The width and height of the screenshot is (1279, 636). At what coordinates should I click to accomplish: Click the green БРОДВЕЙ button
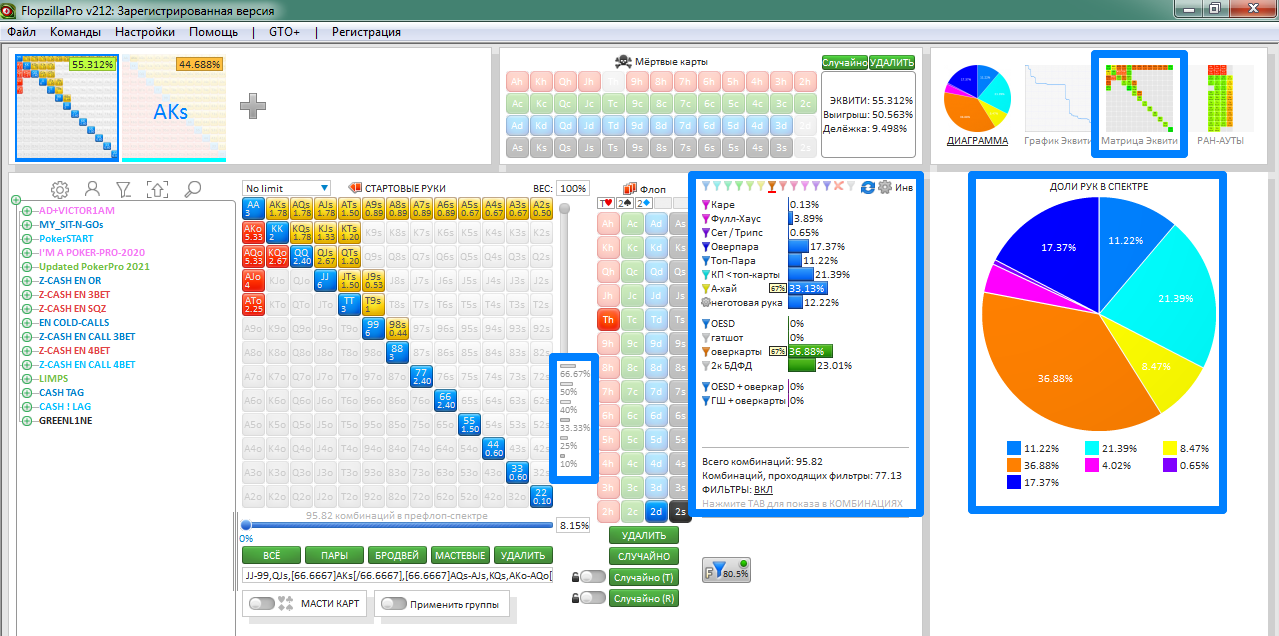tap(397, 555)
